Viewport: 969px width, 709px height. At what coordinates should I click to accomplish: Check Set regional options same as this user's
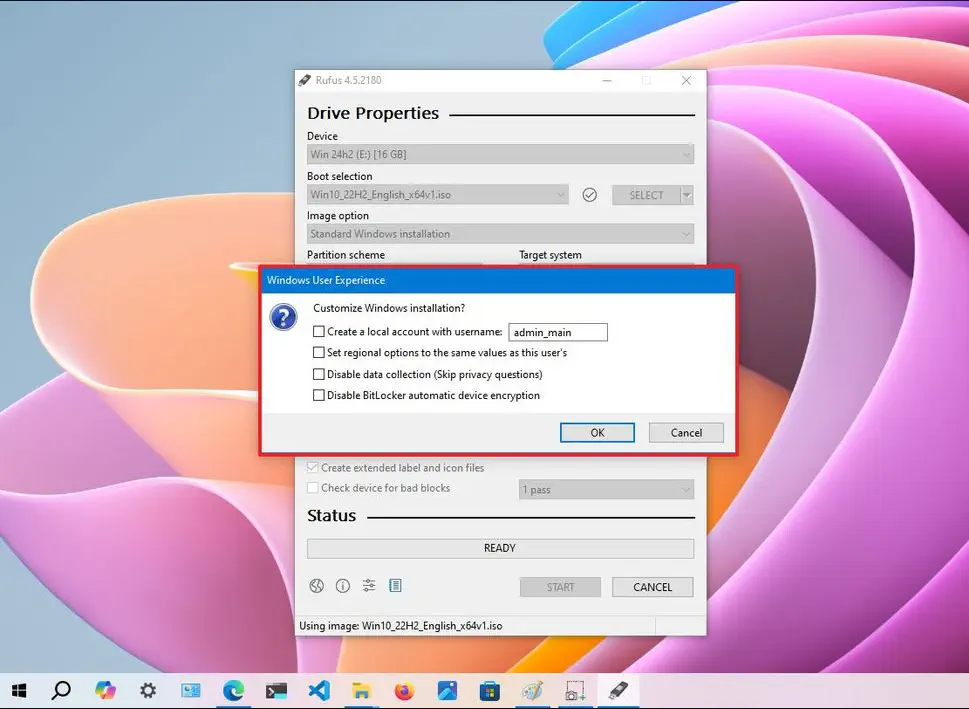pos(319,353)
